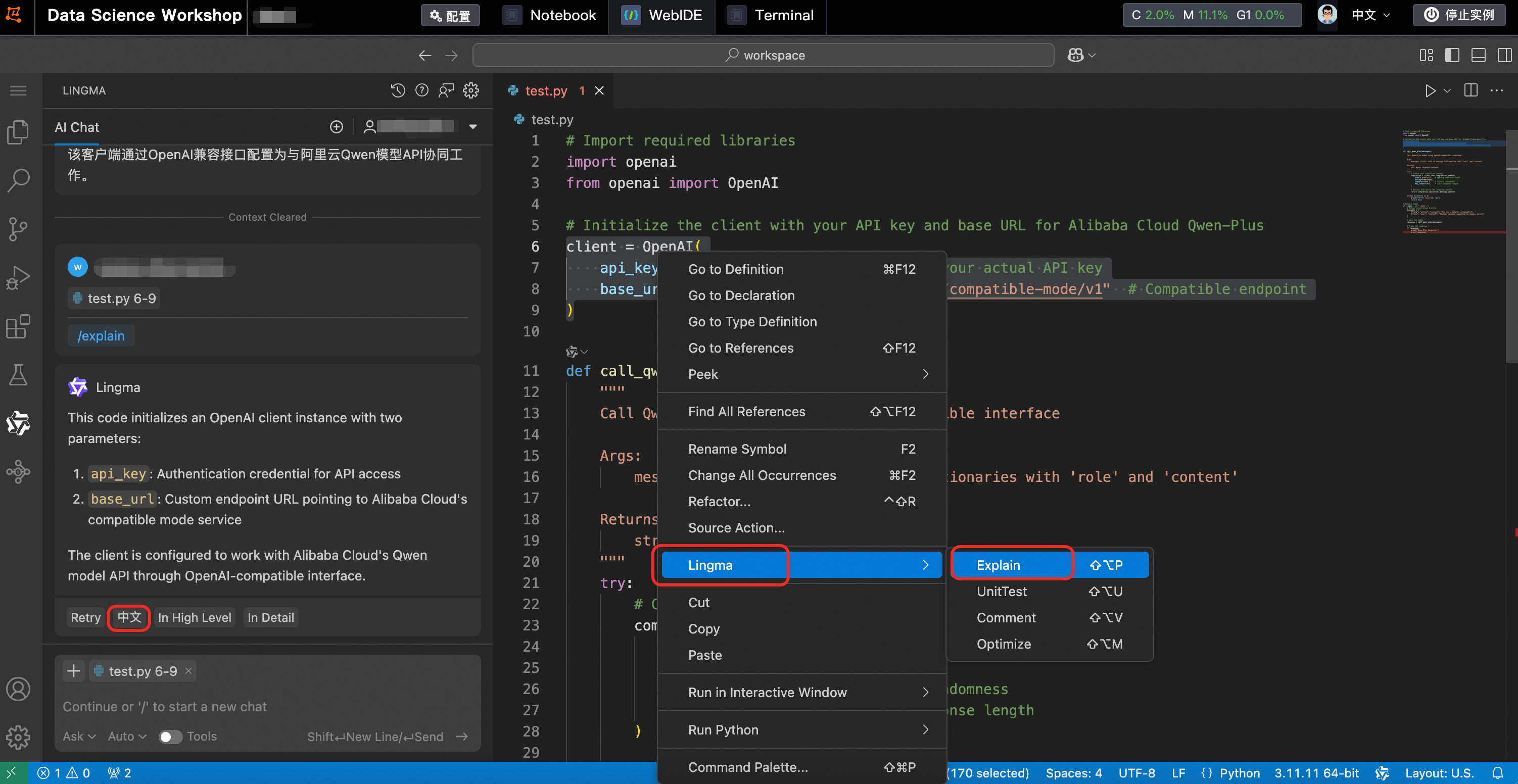
Task: Open the Source Control sidebar icon
Action: (18, 228)
